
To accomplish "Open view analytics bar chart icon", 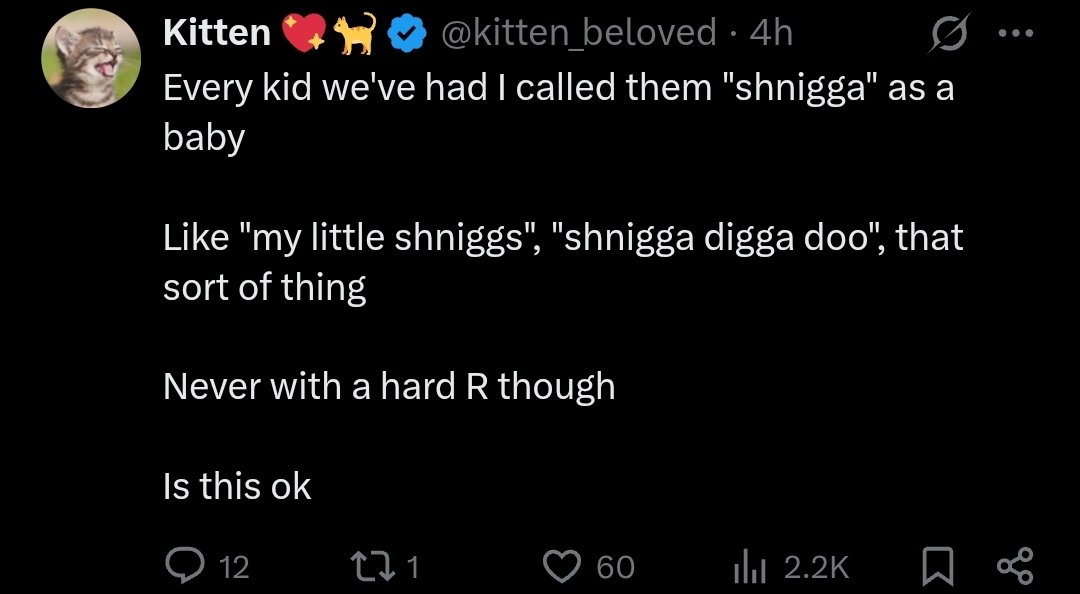I will click(x=749, y=567).
